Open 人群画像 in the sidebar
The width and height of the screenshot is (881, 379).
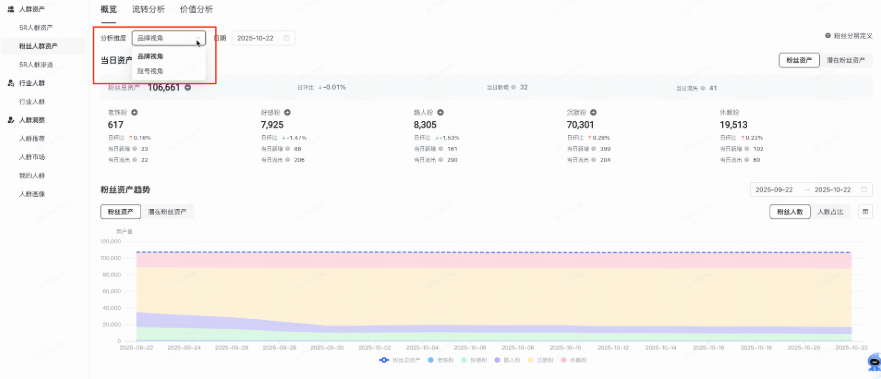tap(31, 194)
